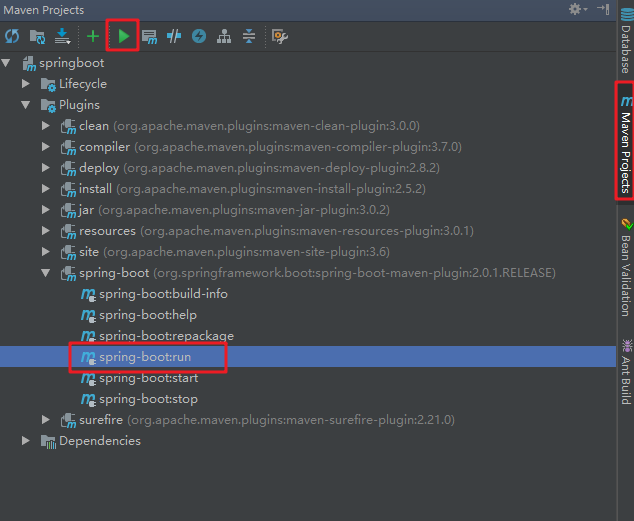Collapse the spring-boot plugin node
634x521 pixels.
click(x=46, y=273)
